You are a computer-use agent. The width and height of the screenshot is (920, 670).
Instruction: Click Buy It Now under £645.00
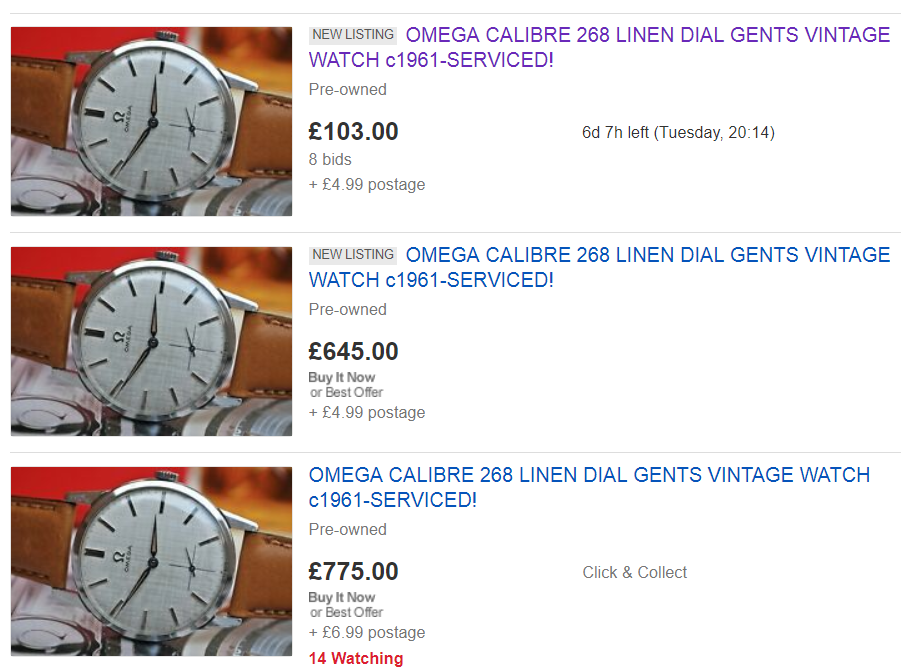tap(341, 377)
